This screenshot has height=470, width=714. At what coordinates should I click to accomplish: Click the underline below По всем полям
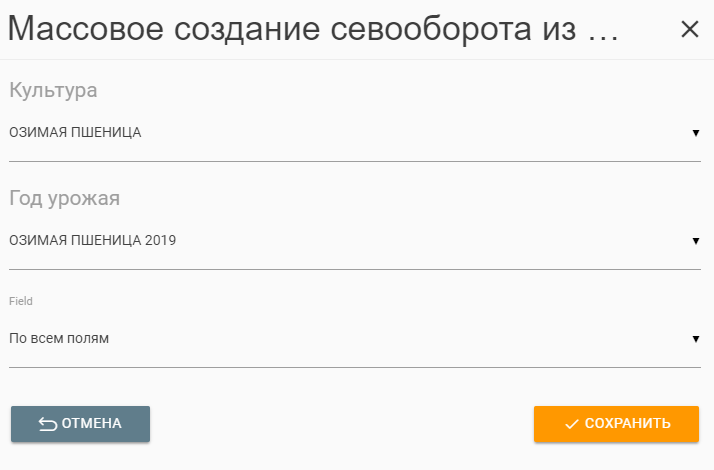(x=354, y=367)
